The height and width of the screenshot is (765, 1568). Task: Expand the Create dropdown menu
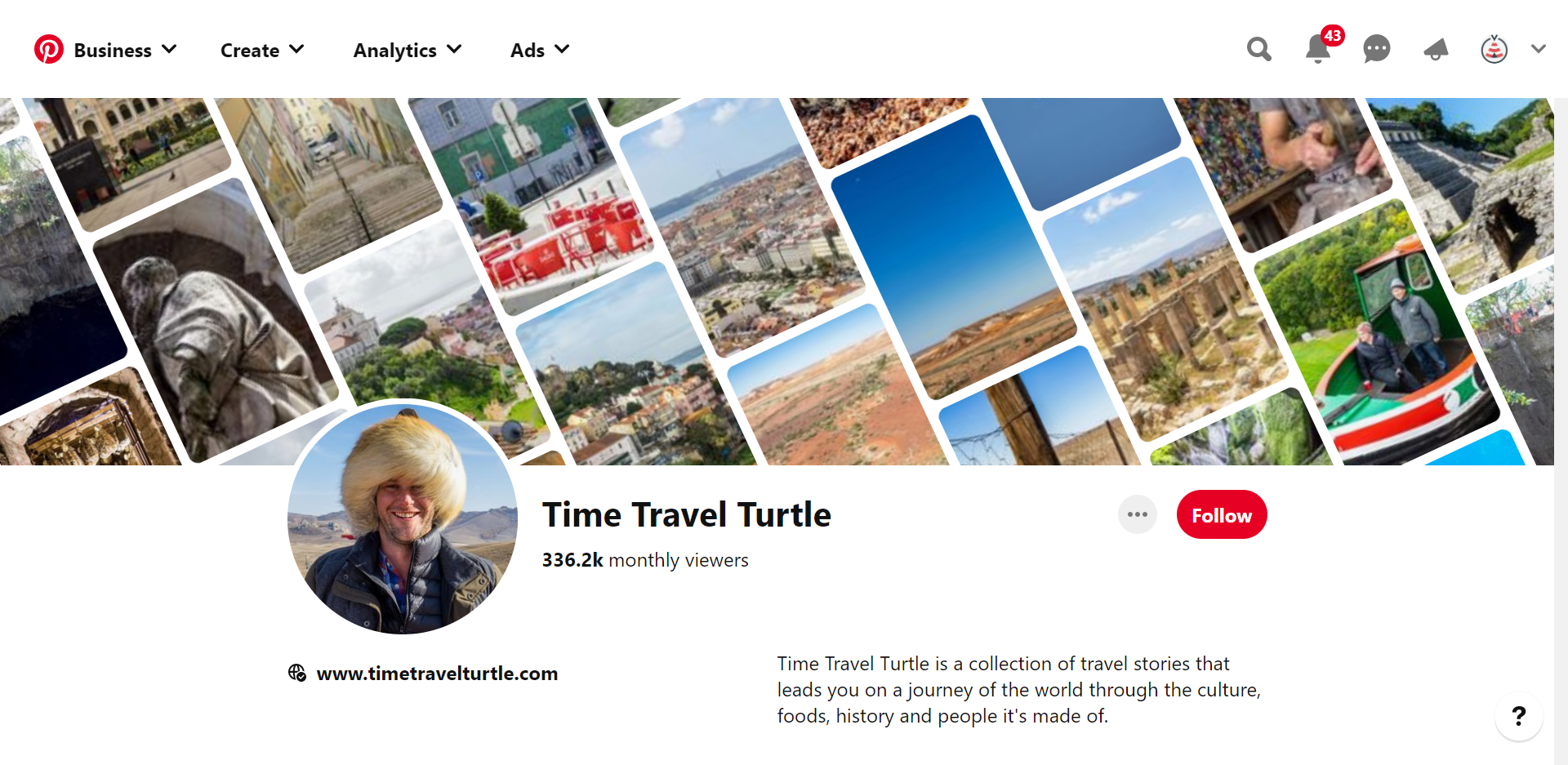[262, 51]
